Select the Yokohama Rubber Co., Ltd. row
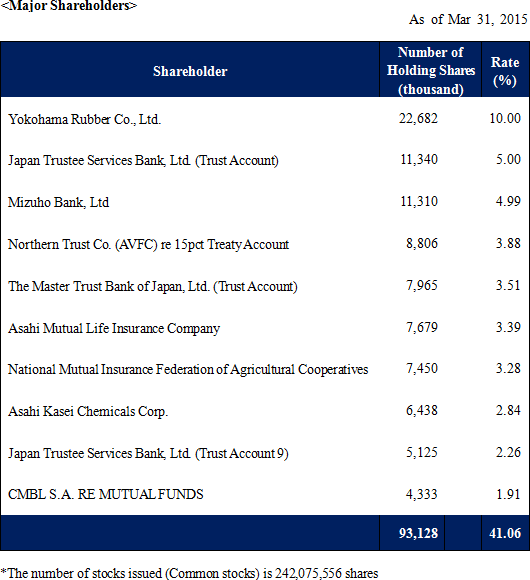The width and height of the screenshot is (530, 580). [265, 119]
